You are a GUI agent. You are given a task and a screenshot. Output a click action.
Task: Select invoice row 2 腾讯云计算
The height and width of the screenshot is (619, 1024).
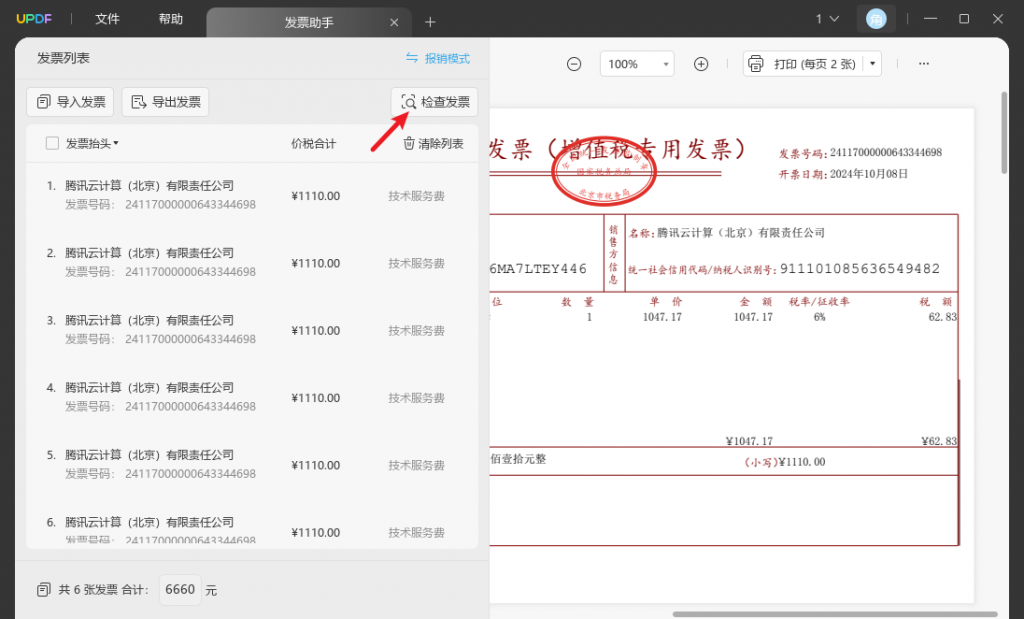pyautogui.click(x=252, y=262)
